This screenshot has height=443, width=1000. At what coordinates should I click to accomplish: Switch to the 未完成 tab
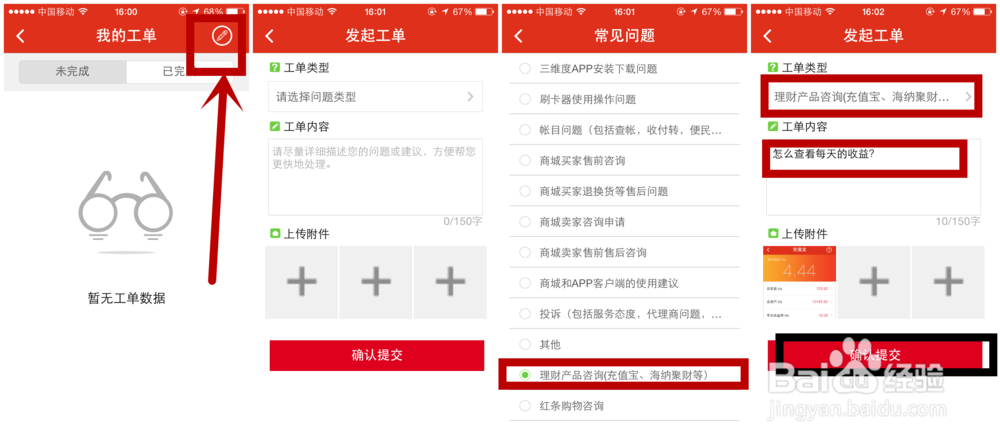tap(72, 71)
